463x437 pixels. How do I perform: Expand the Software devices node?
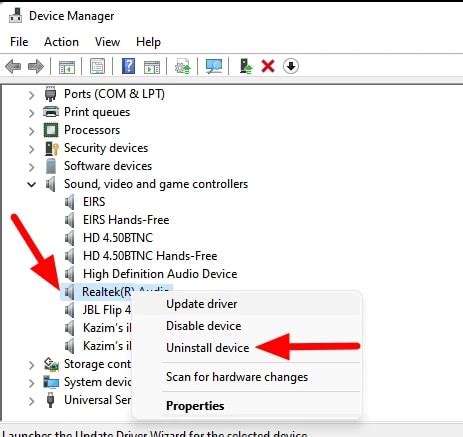coord(31,167)
